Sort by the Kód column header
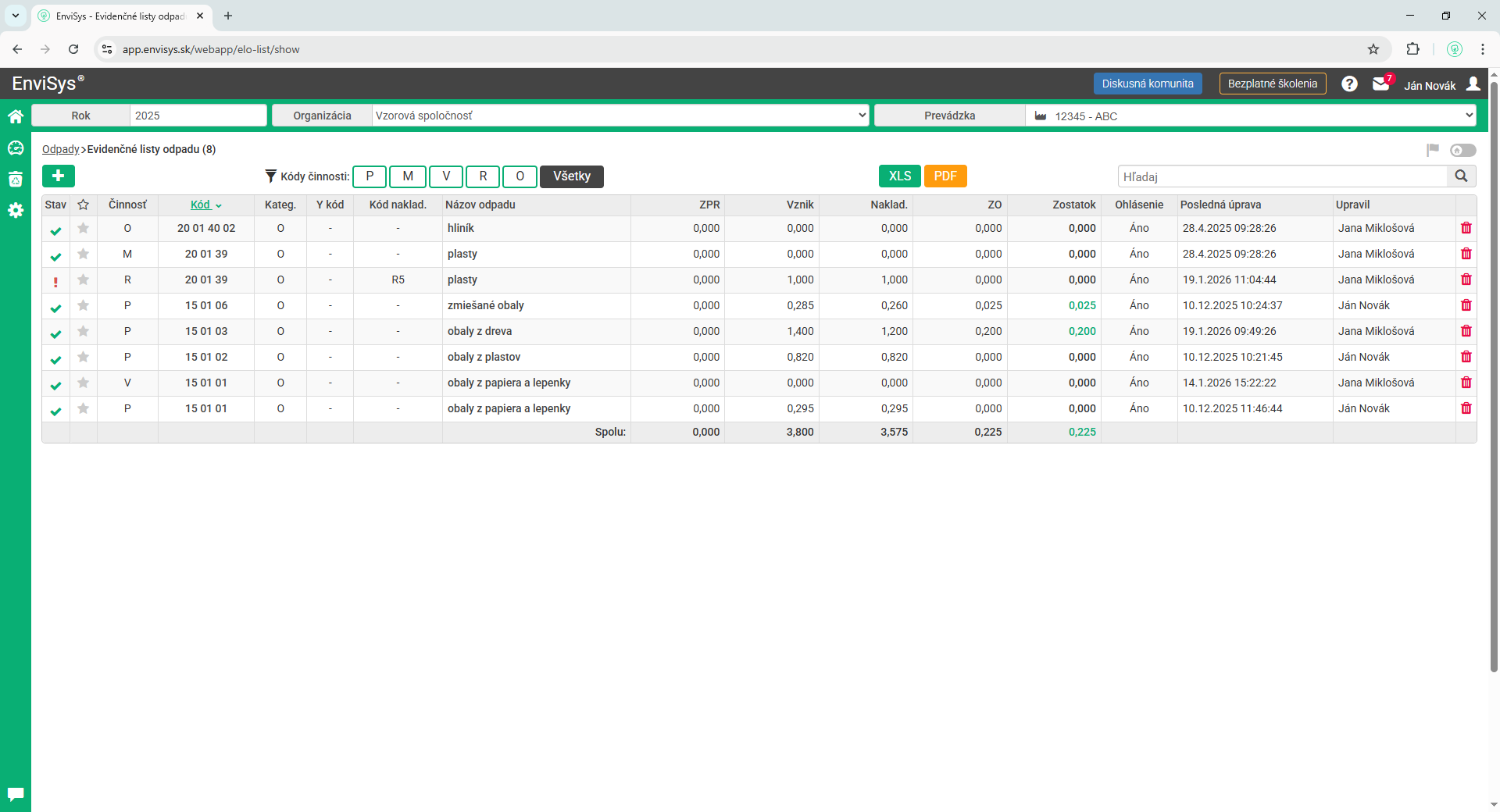This screenshot has height=812, width=1500. [x=202, y=205]
